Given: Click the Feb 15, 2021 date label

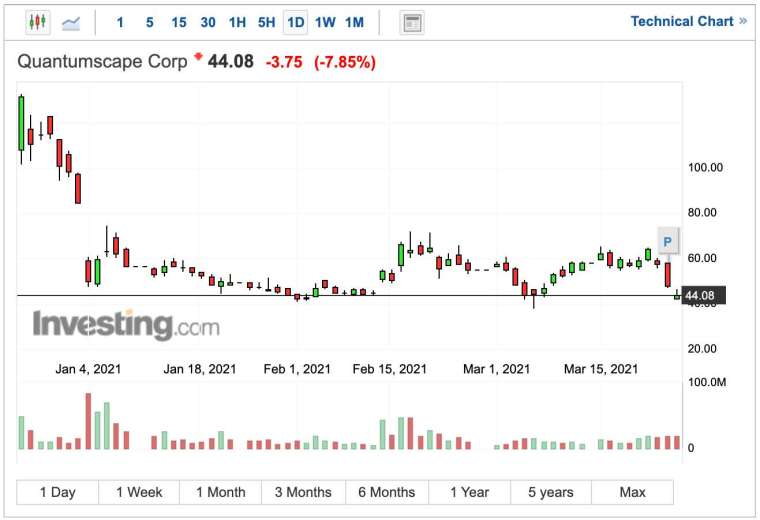Looking at the screenshot, I should coord(390,369).
